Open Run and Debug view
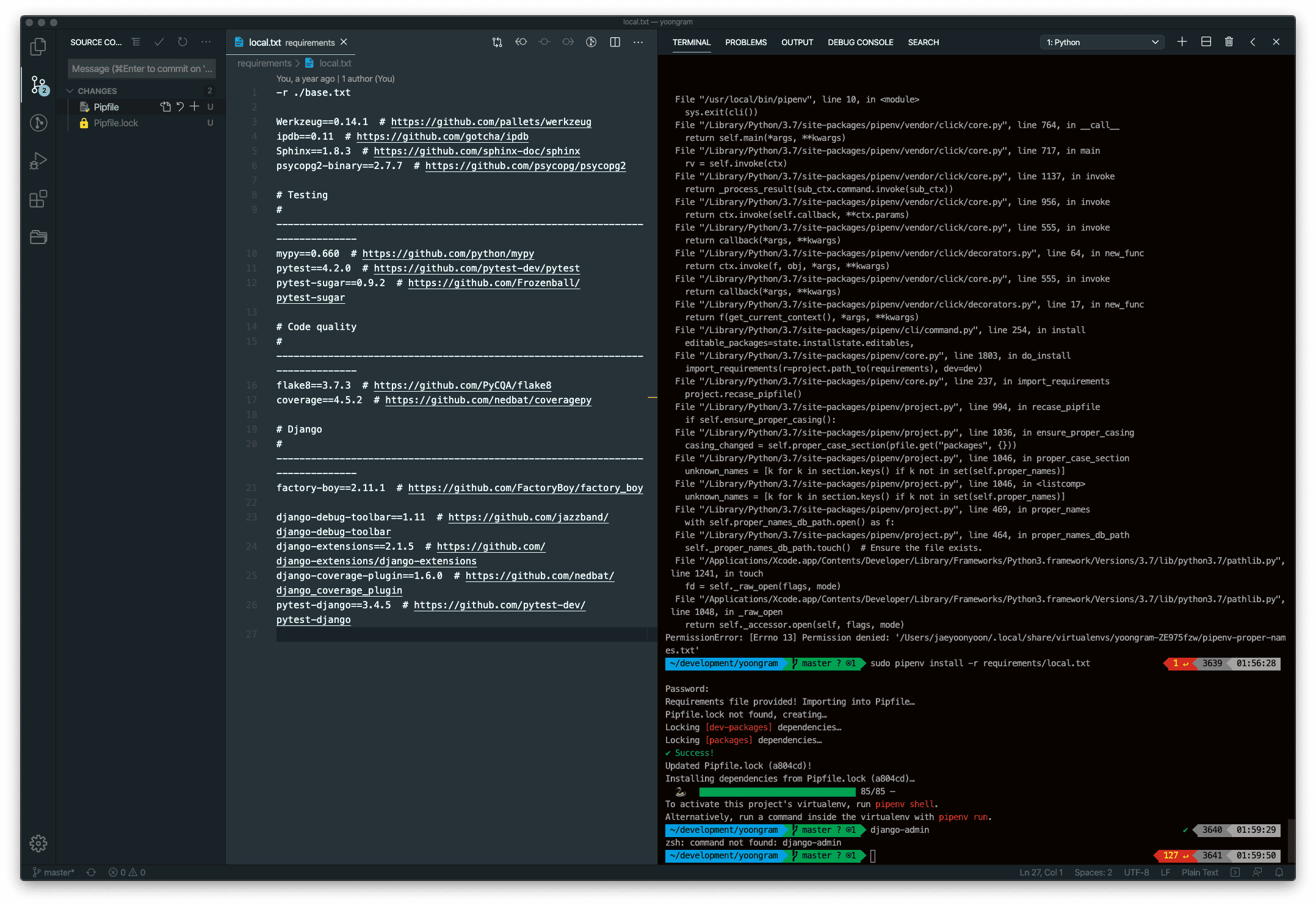Image resolution: width=1316 pixels, height=906 pixels. pos(38,161)
